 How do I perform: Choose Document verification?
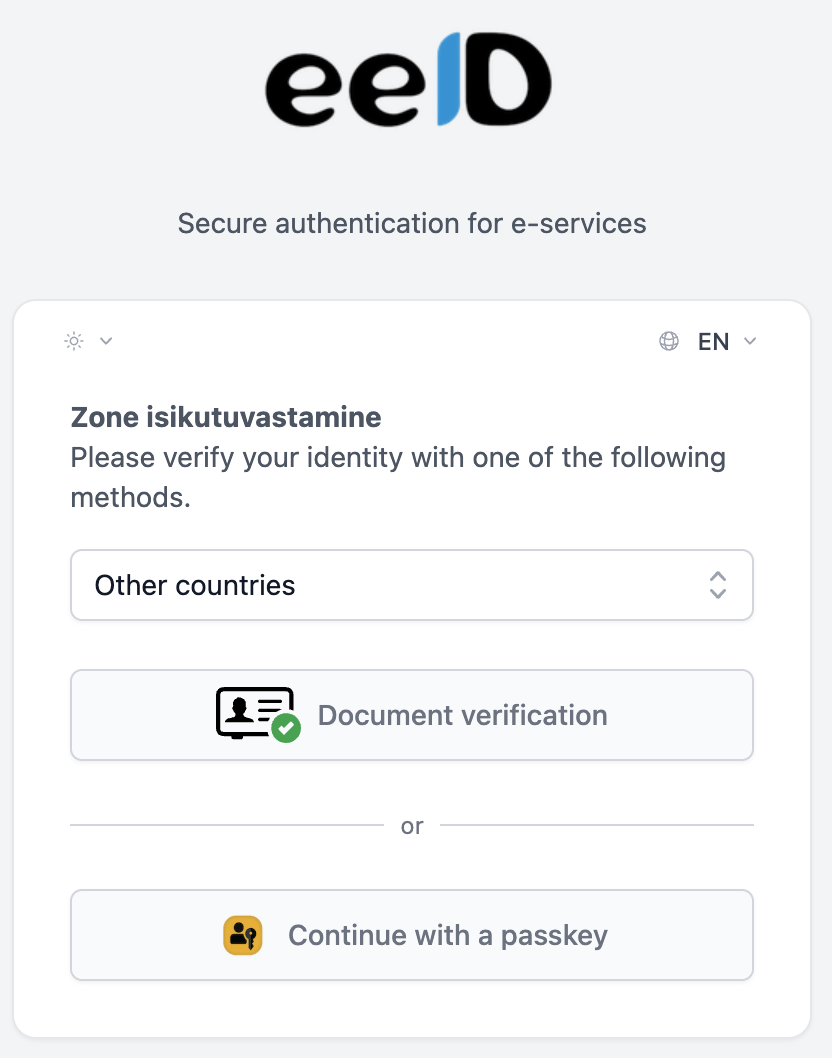pyautogui.click(x=411, y=715)
